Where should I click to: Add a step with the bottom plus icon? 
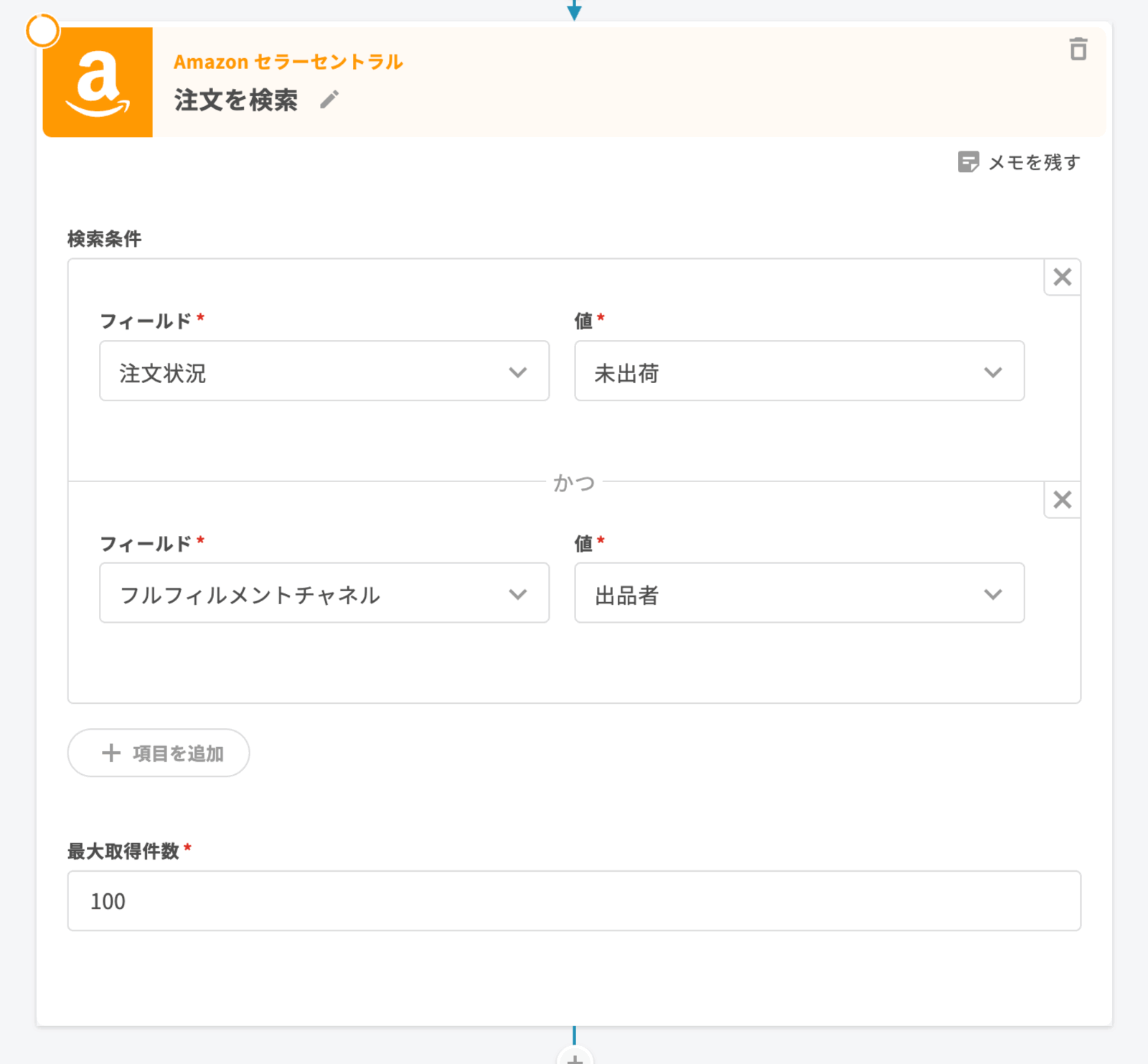[x=574, y=1058]
